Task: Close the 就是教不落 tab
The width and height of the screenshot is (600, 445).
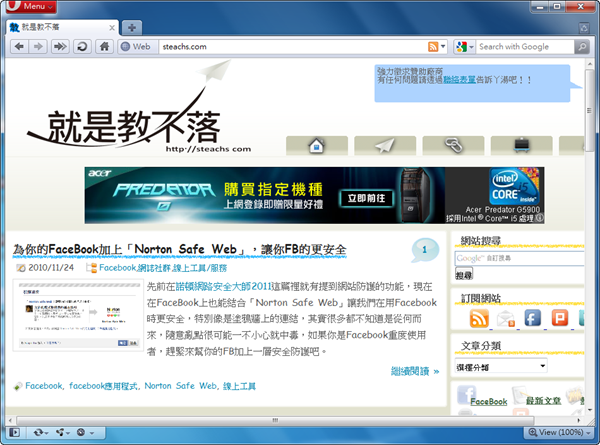Action: pos(112,28)
